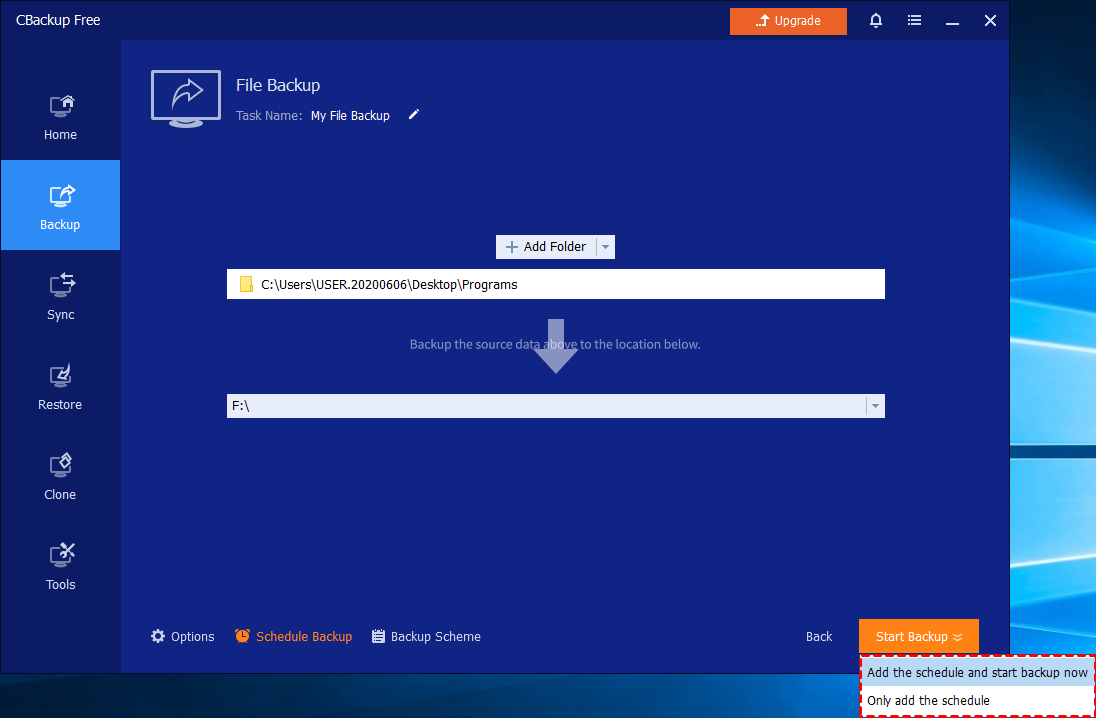This screenshot has height=718, width=1096.
Task: Open the Start Backup dropdown button
Action: (x=918, y=637)
